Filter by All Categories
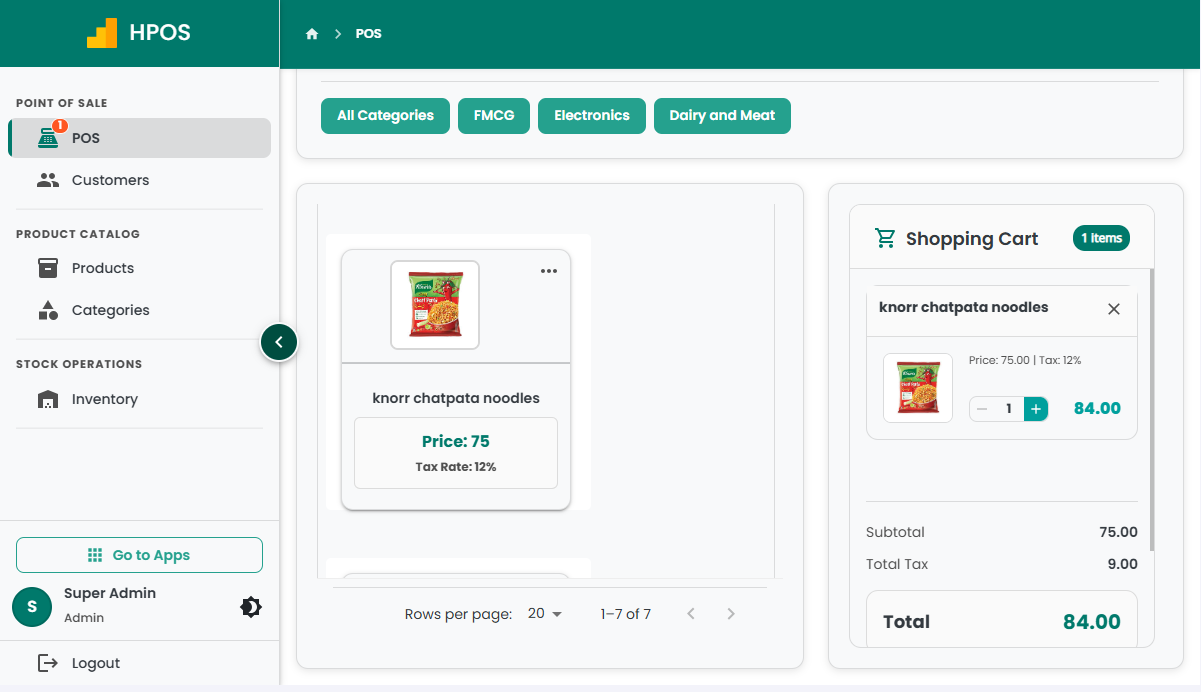 [x=385, y=116]
